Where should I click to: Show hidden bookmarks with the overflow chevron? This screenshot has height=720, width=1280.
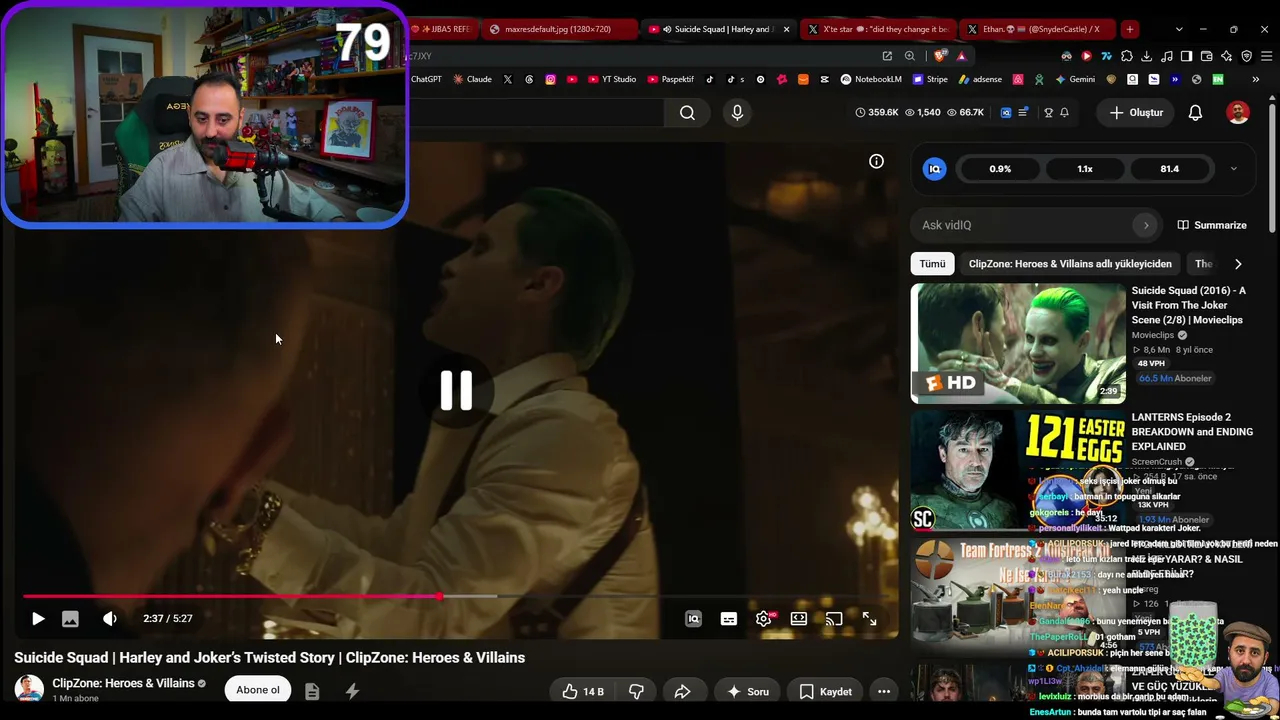coord(1256,79)
